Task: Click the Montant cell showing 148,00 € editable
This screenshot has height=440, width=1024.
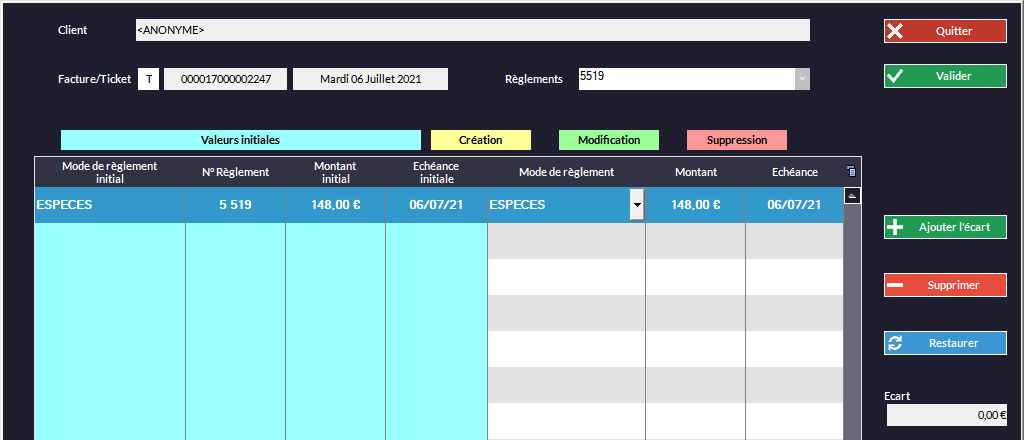Action: [x=695, y=205]
